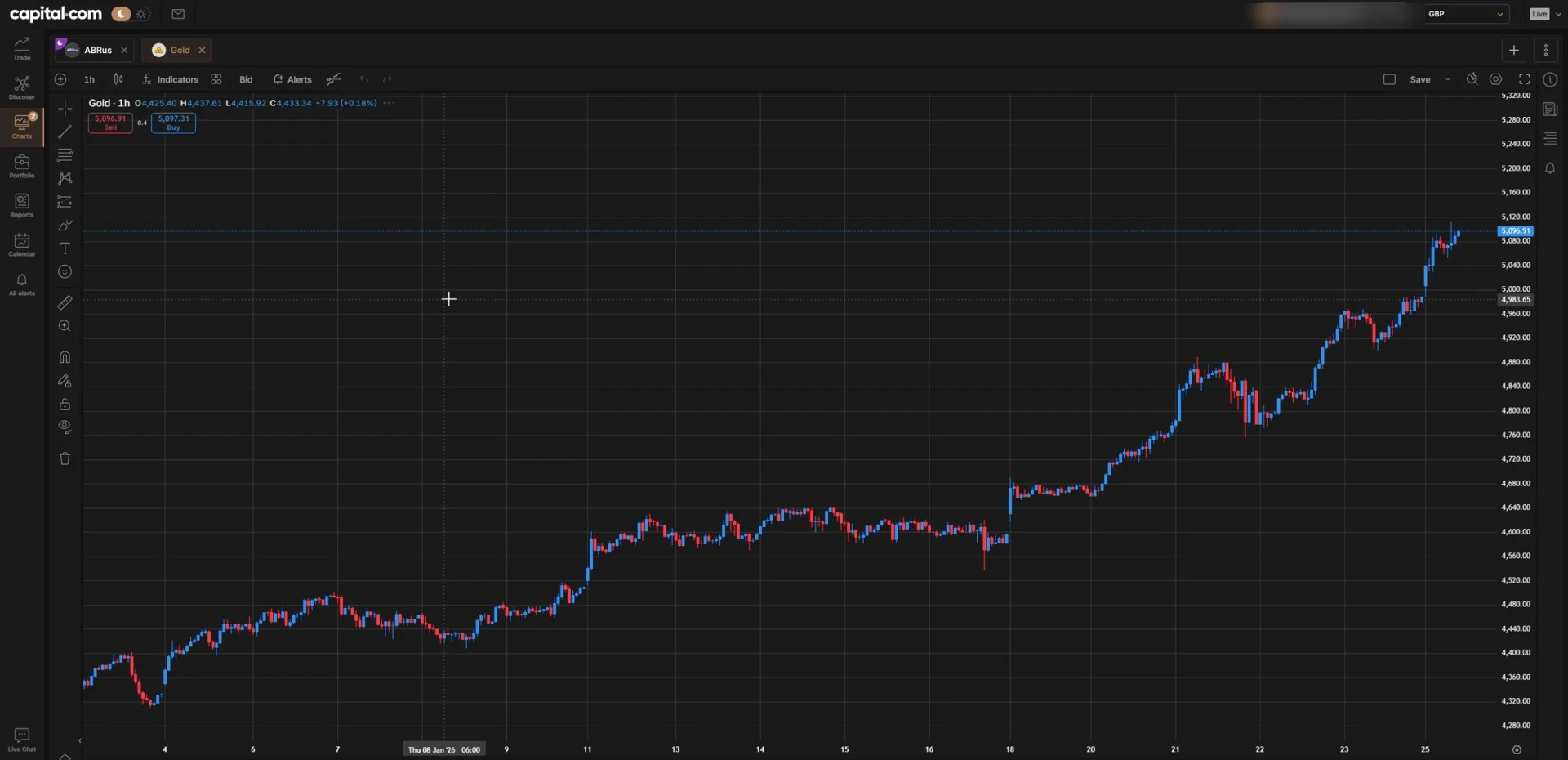Select the text annotation tool
This screenshot has height=760, width=1568.
65,248
